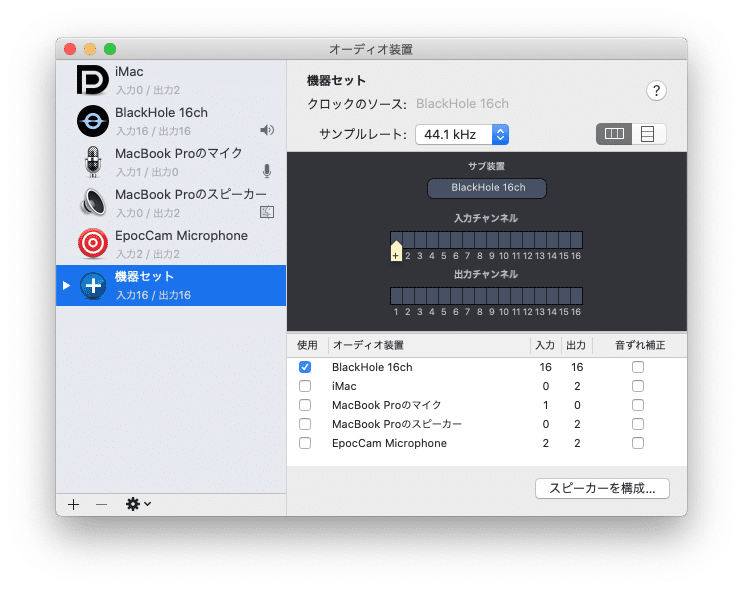The image size is (743, 590).
Task: Open the gear action menu dropdown
Action: [x=138, y=504]
